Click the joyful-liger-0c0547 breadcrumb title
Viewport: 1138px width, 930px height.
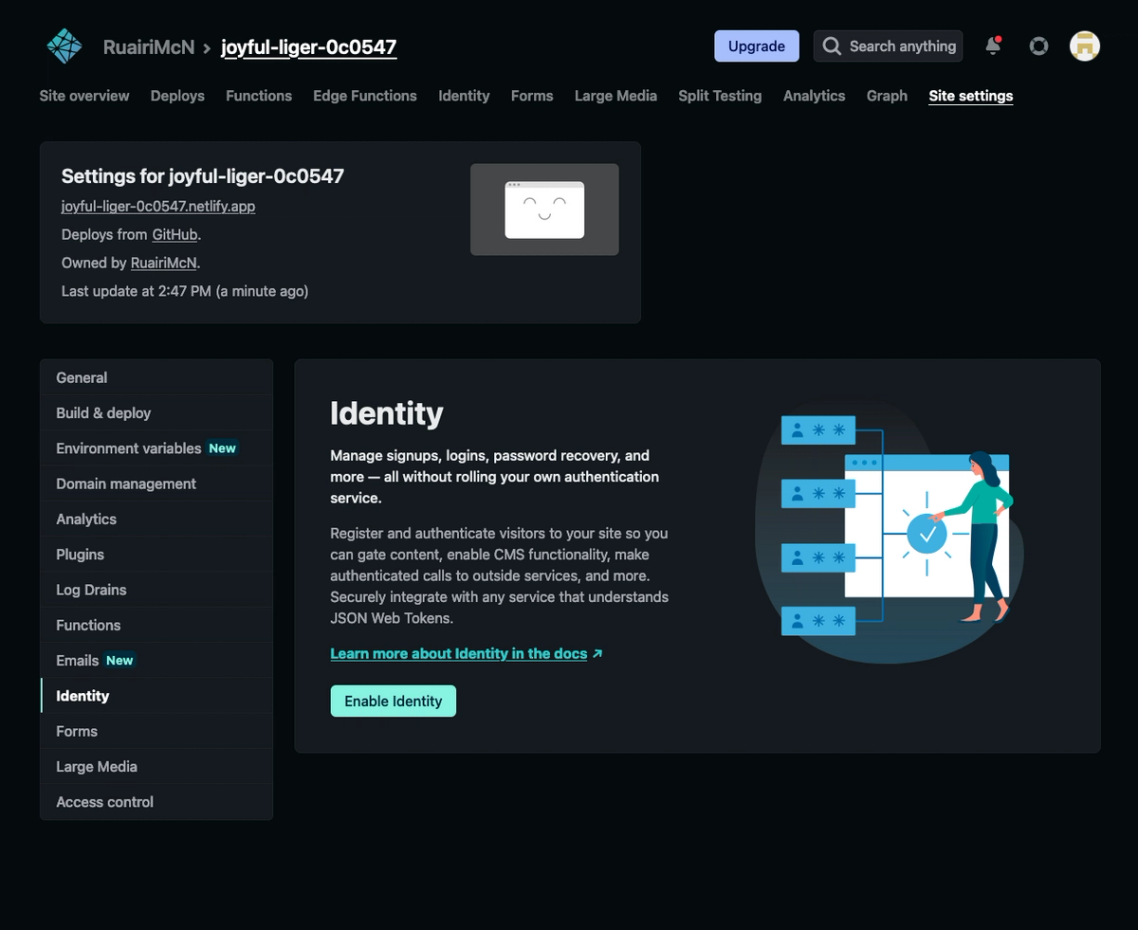[308, 47]
